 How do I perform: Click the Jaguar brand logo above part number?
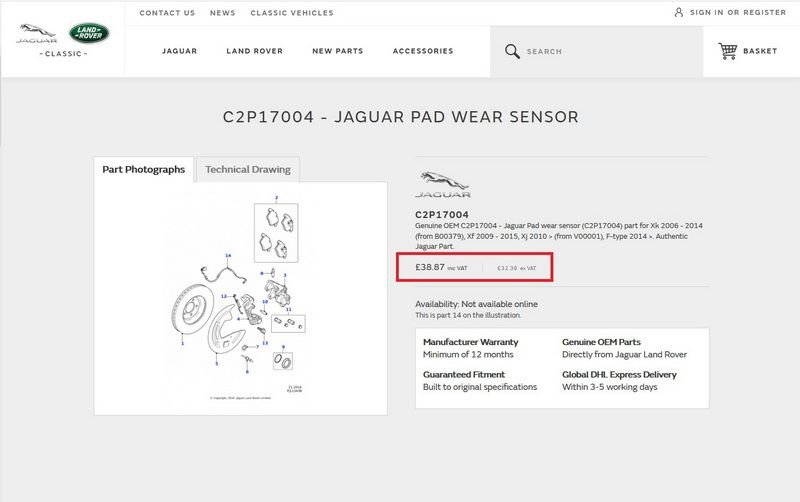[442, 185]
